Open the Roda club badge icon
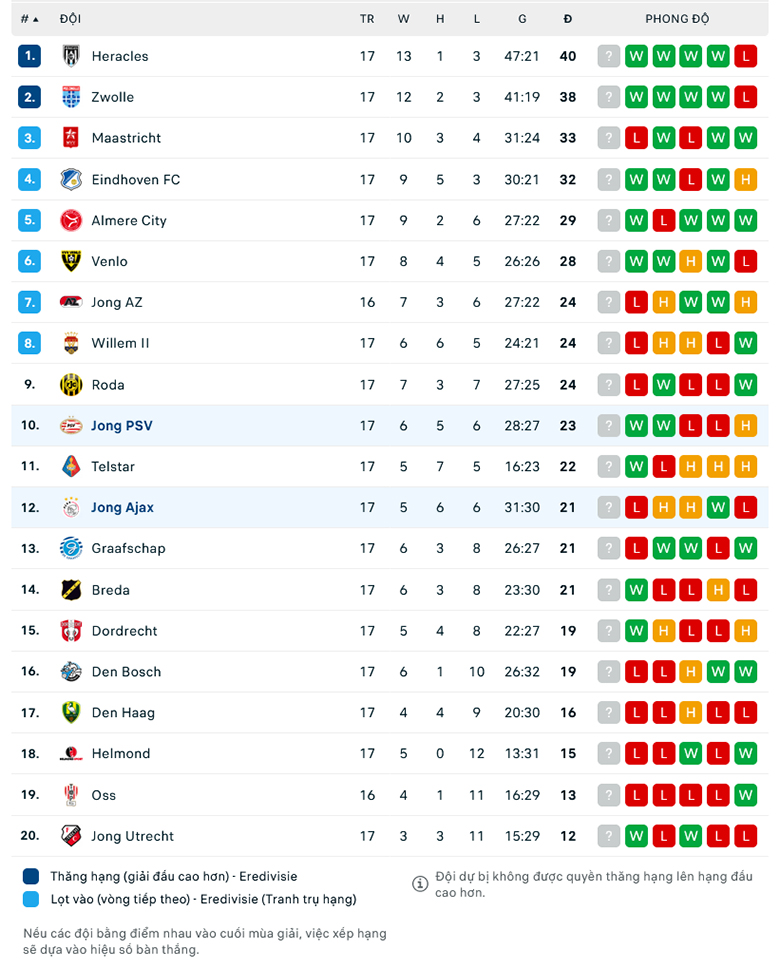Image resolution: width=780 pixels, height=968 pixels. 71,385
